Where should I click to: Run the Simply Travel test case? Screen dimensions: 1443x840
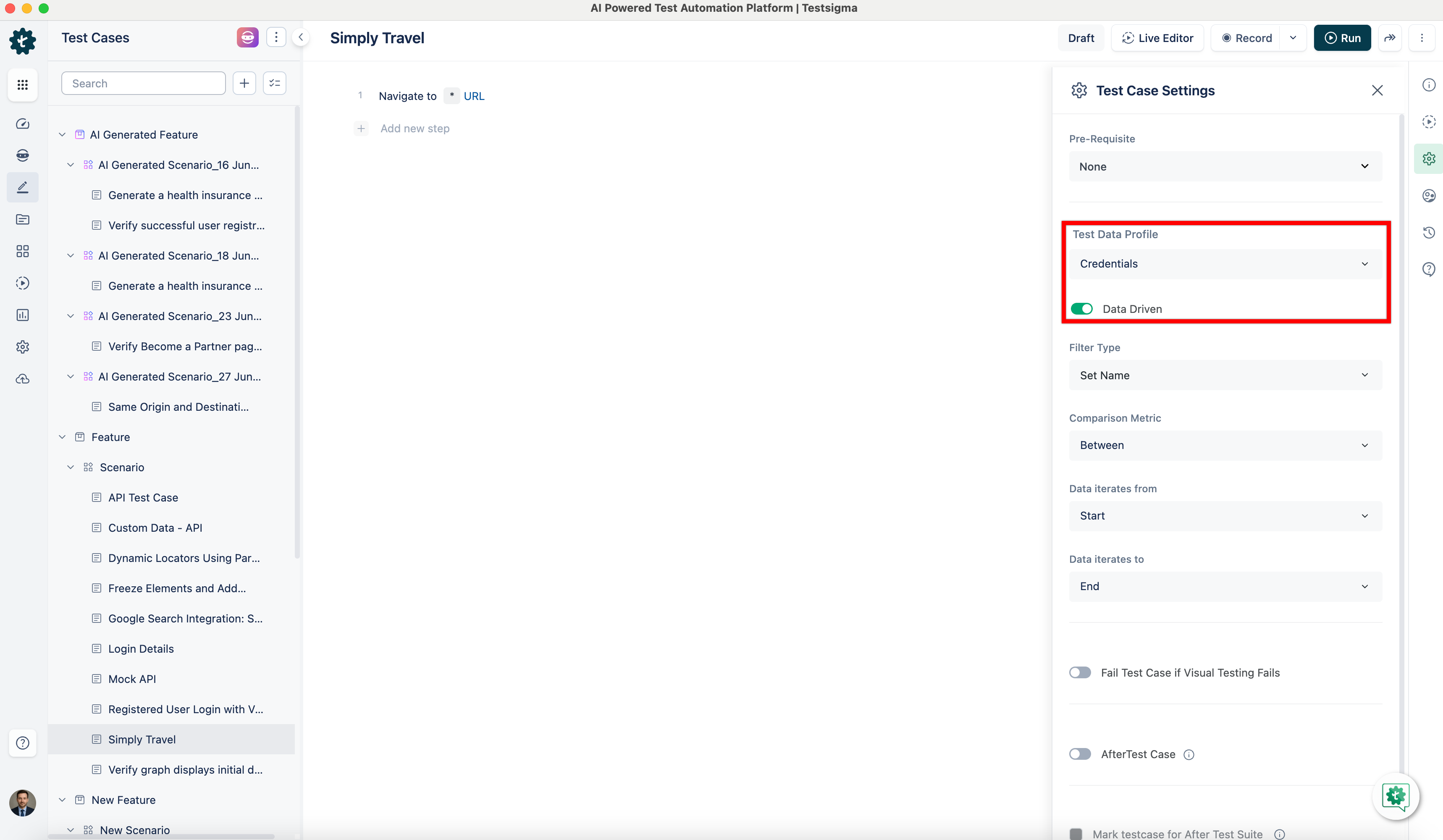[x=1342, y=37]
